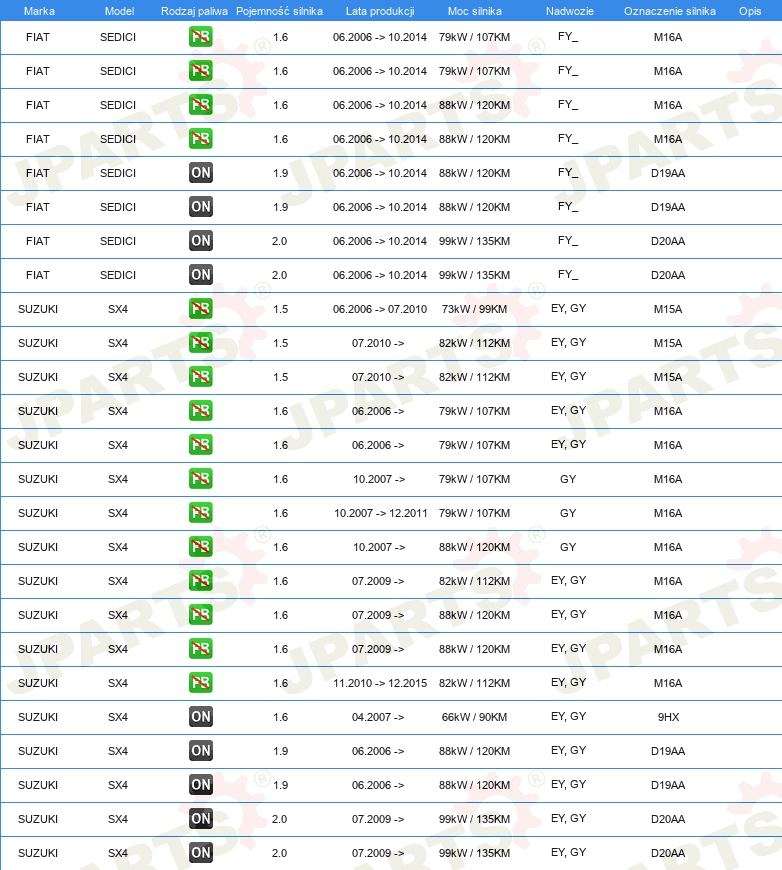Click the ON diesel icon in the 9HX row
This screenshot has width=782, height=870.
click(x=200, y=717)
